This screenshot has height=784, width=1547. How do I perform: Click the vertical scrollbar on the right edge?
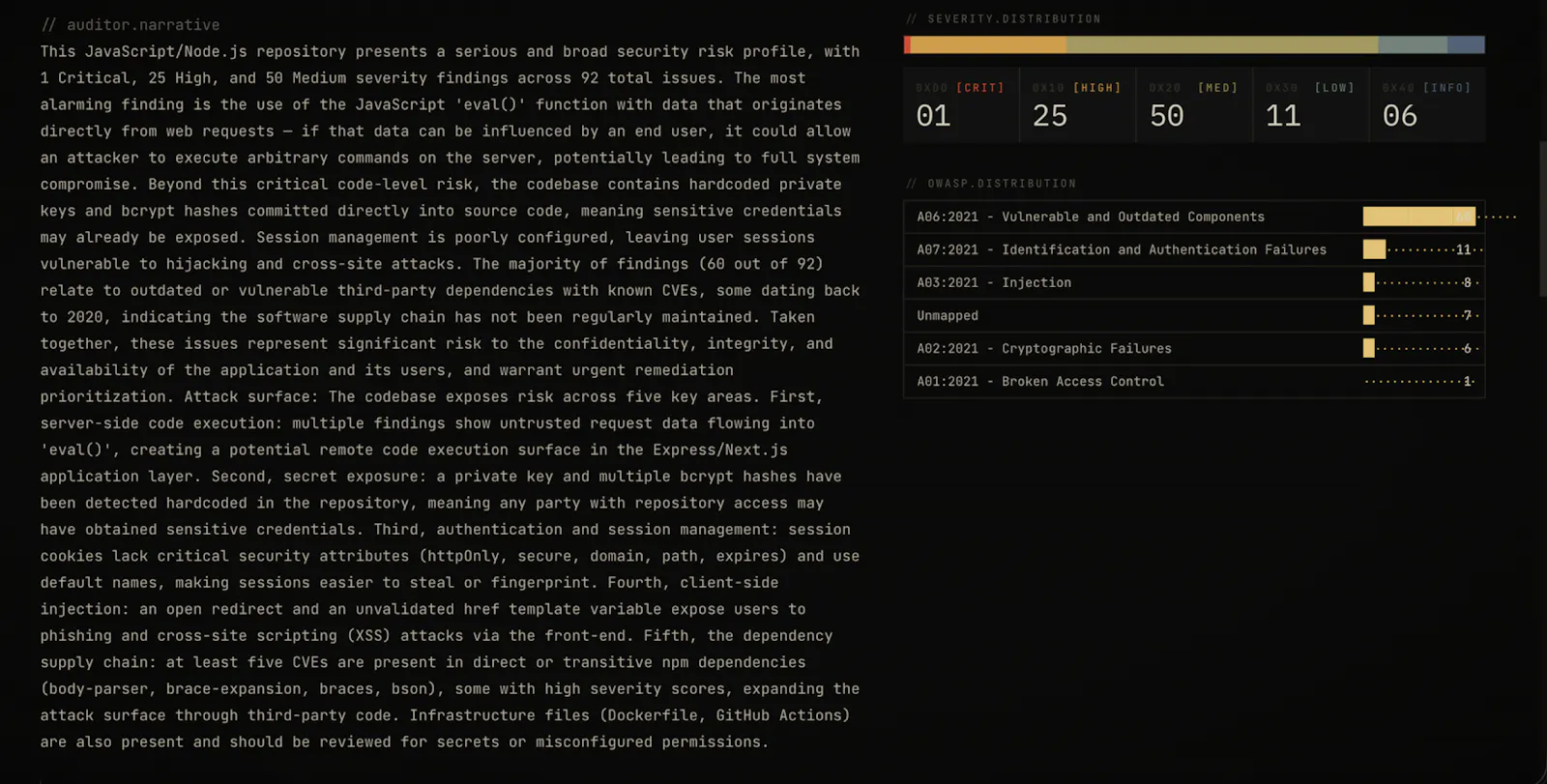1542,218
